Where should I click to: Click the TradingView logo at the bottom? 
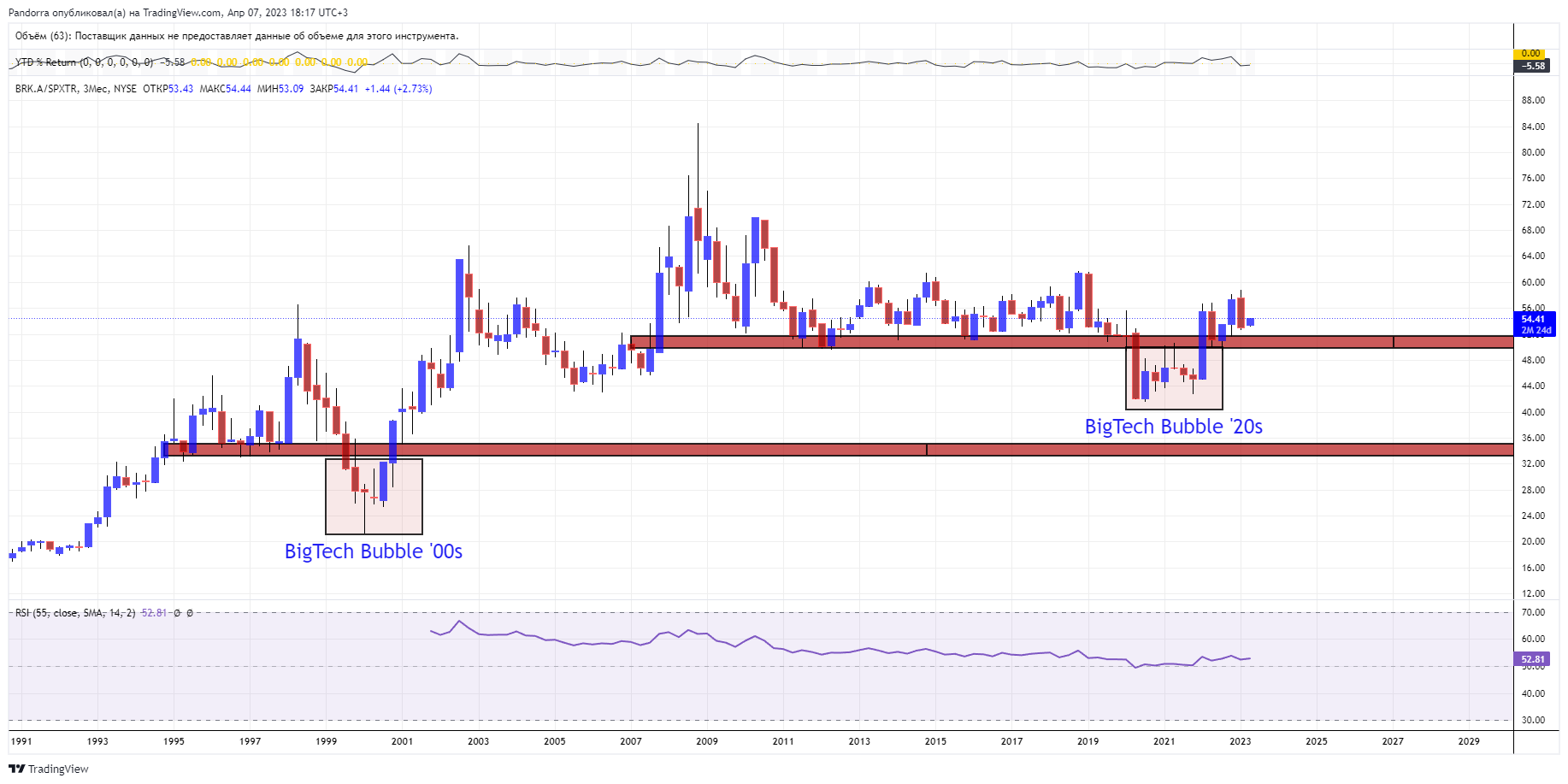click(49, 769)
